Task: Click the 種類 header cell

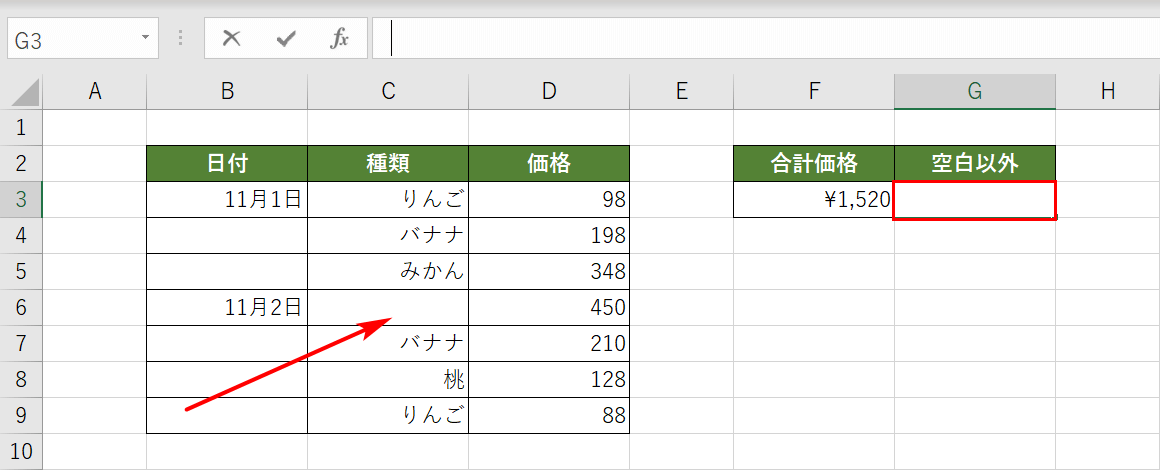Action: [388, 164]
